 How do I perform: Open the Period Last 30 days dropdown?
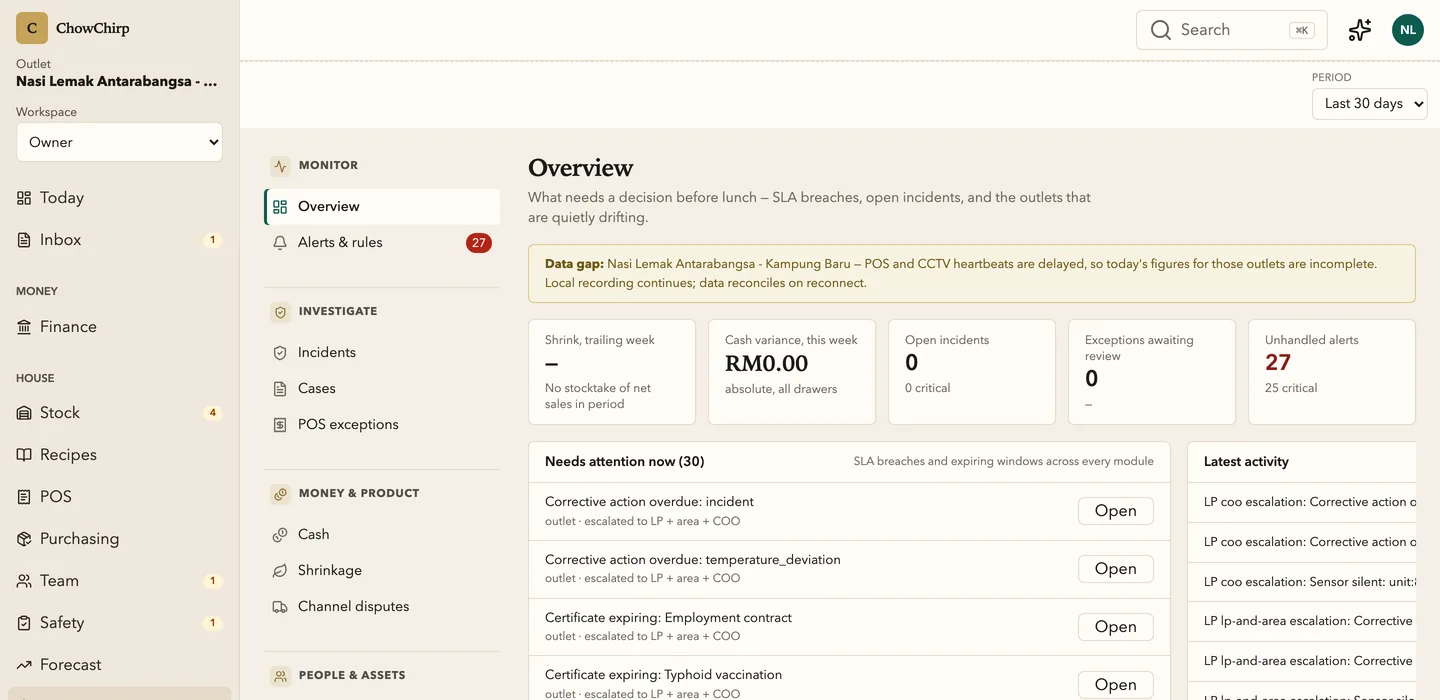point(1369,103)
